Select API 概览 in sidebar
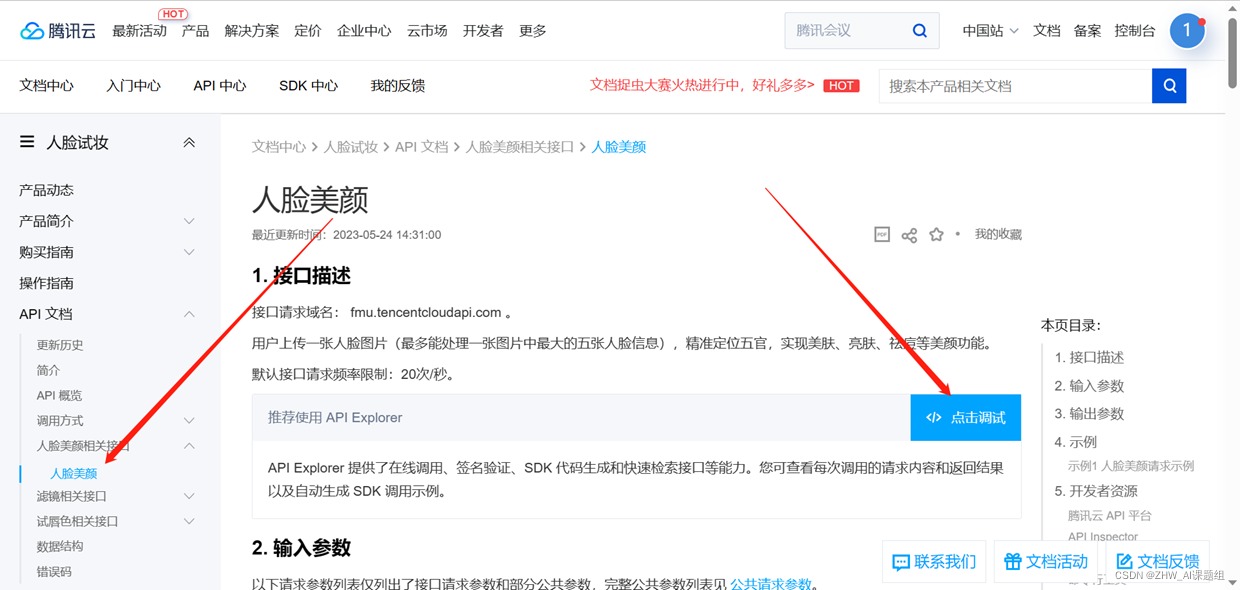Screen dimensions: 1240x590 (x=59, y=396)
